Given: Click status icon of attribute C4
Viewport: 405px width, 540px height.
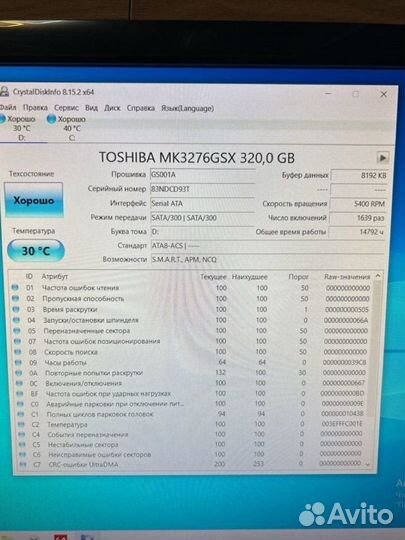Looking at the screenshot, I should coord(22,435).
